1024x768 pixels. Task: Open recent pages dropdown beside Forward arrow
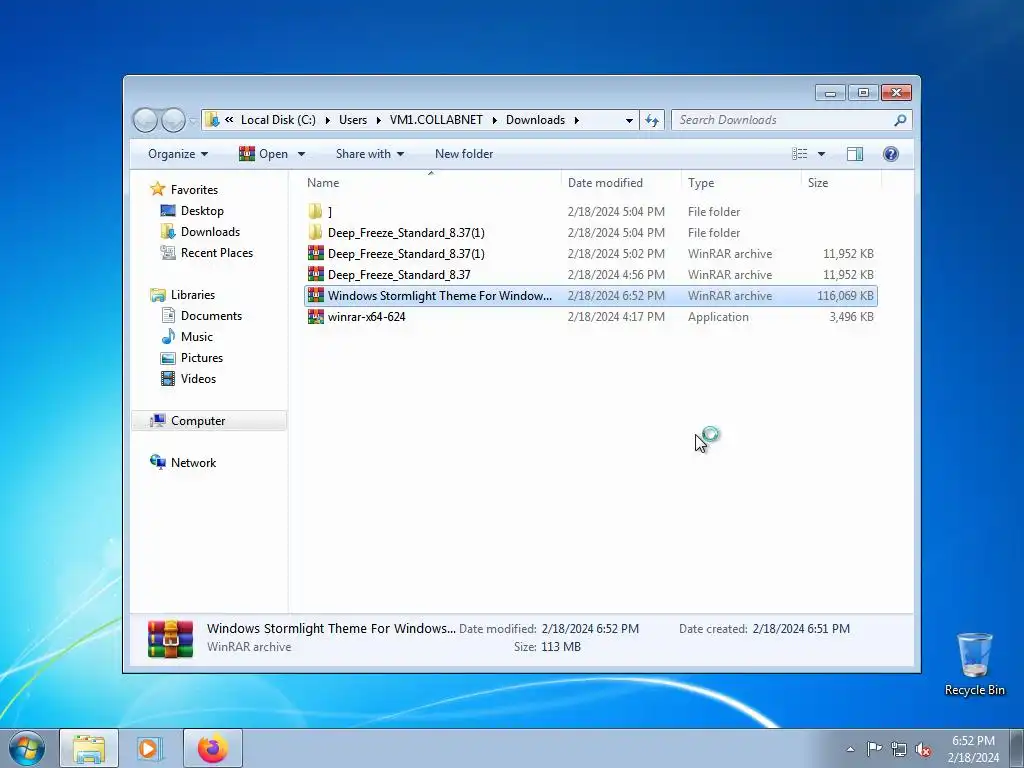[193, 121]
